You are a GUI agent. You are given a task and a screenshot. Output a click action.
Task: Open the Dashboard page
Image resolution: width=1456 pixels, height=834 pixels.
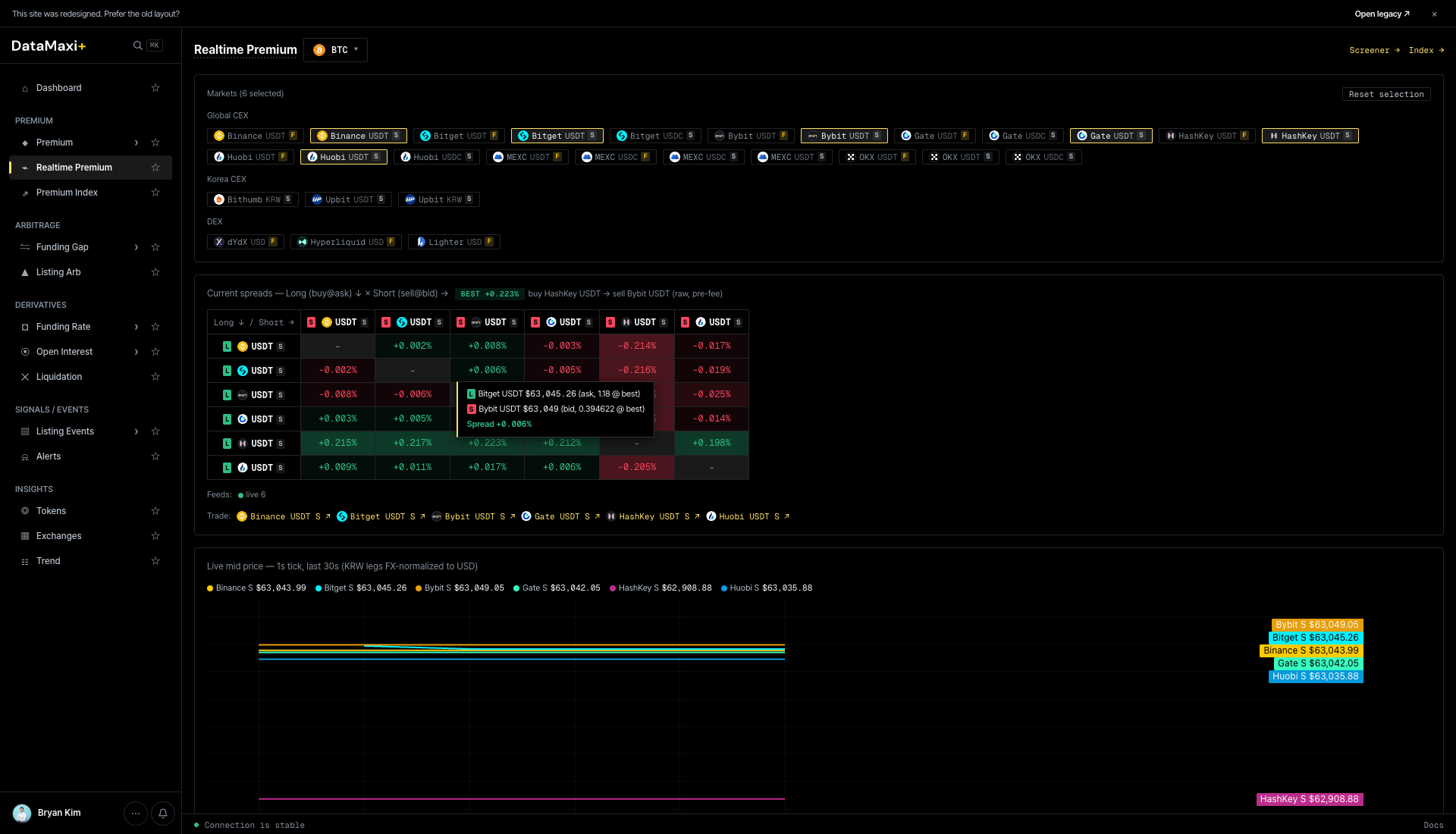59,88
